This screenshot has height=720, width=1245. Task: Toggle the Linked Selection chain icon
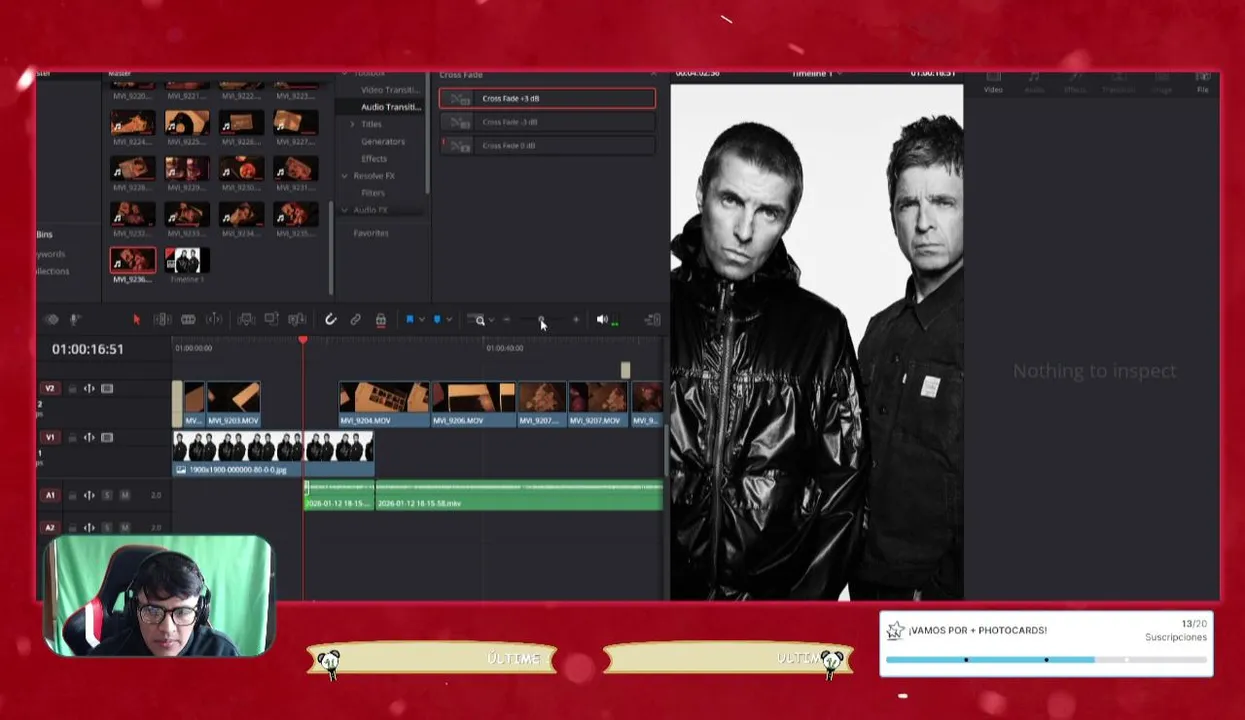tap(355, 320)
